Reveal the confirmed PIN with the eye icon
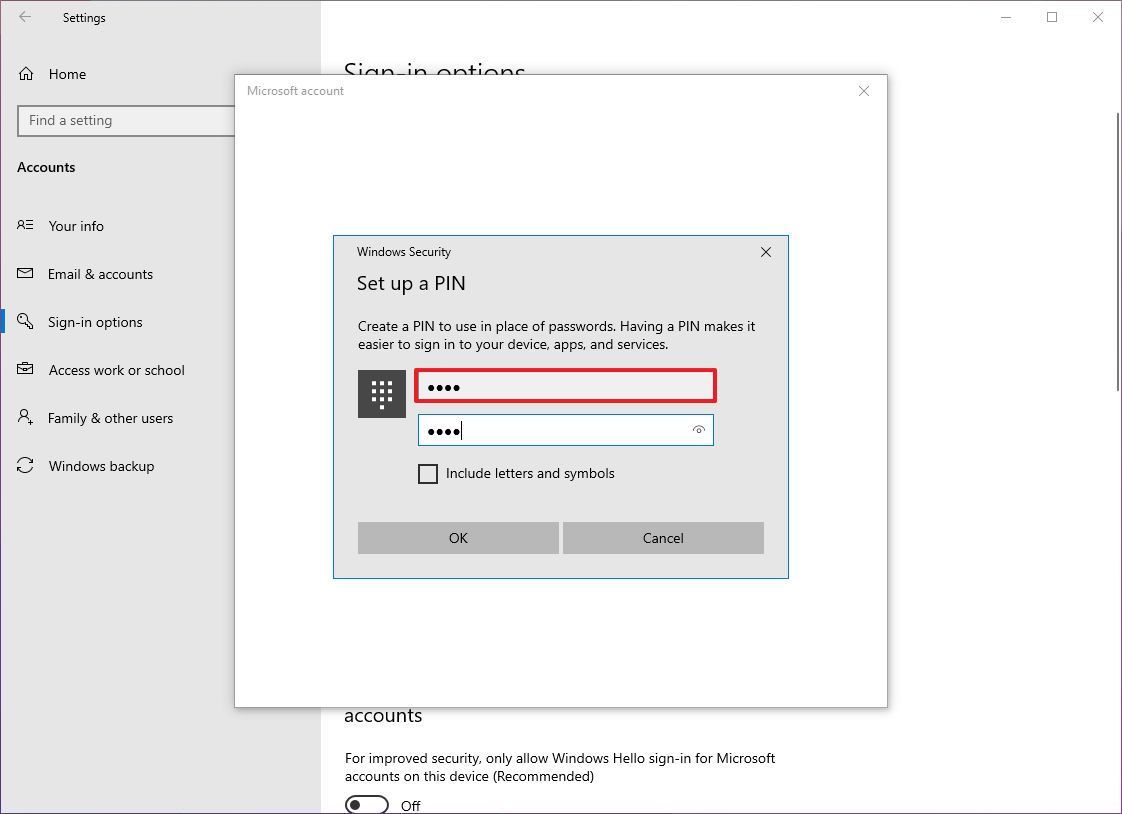The height and width of the screenshot is (814, 1122). tap(699, 430)
